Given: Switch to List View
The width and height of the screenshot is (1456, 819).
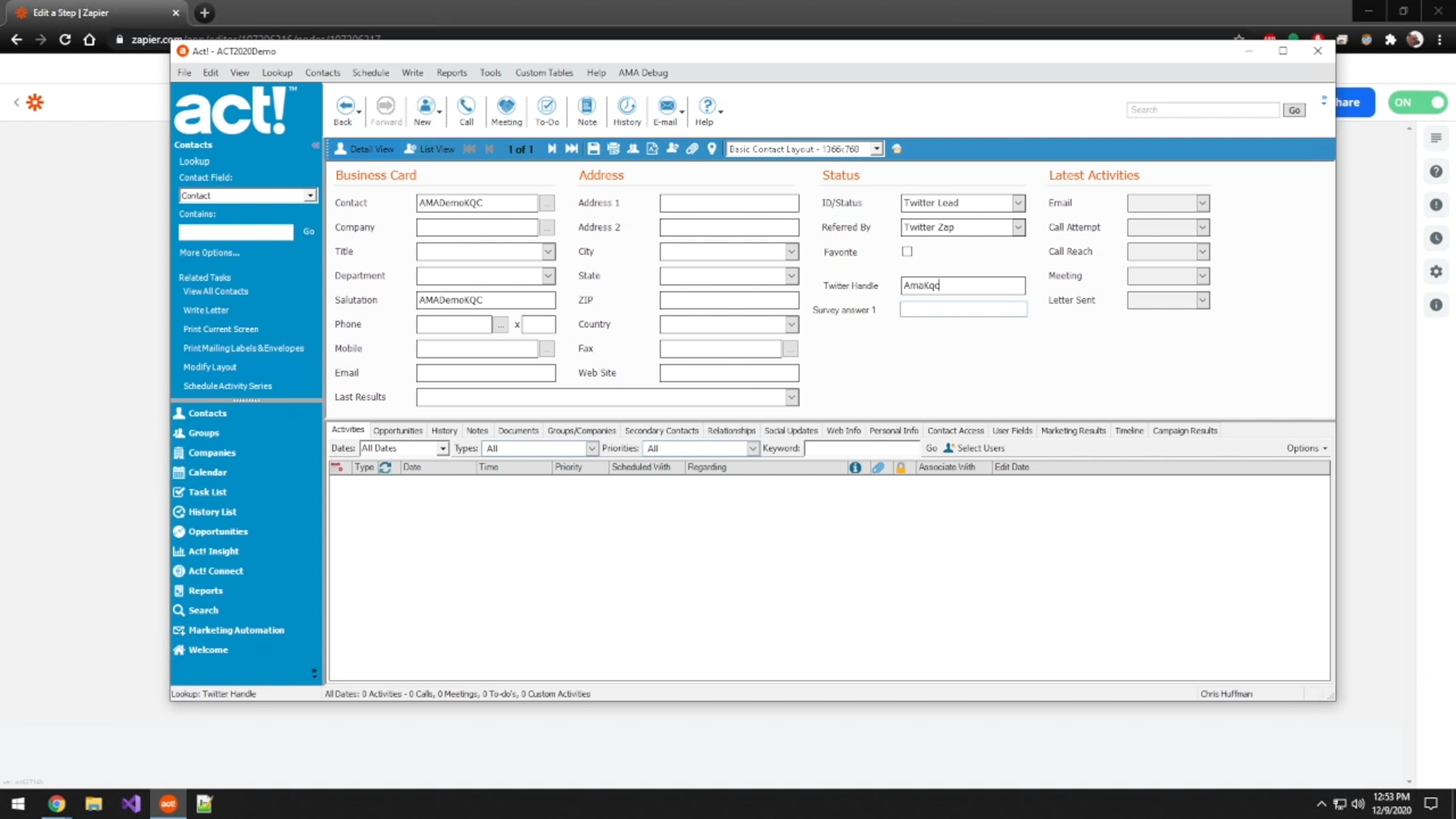Looking at the screenshot, I should [x=430, y=149].
